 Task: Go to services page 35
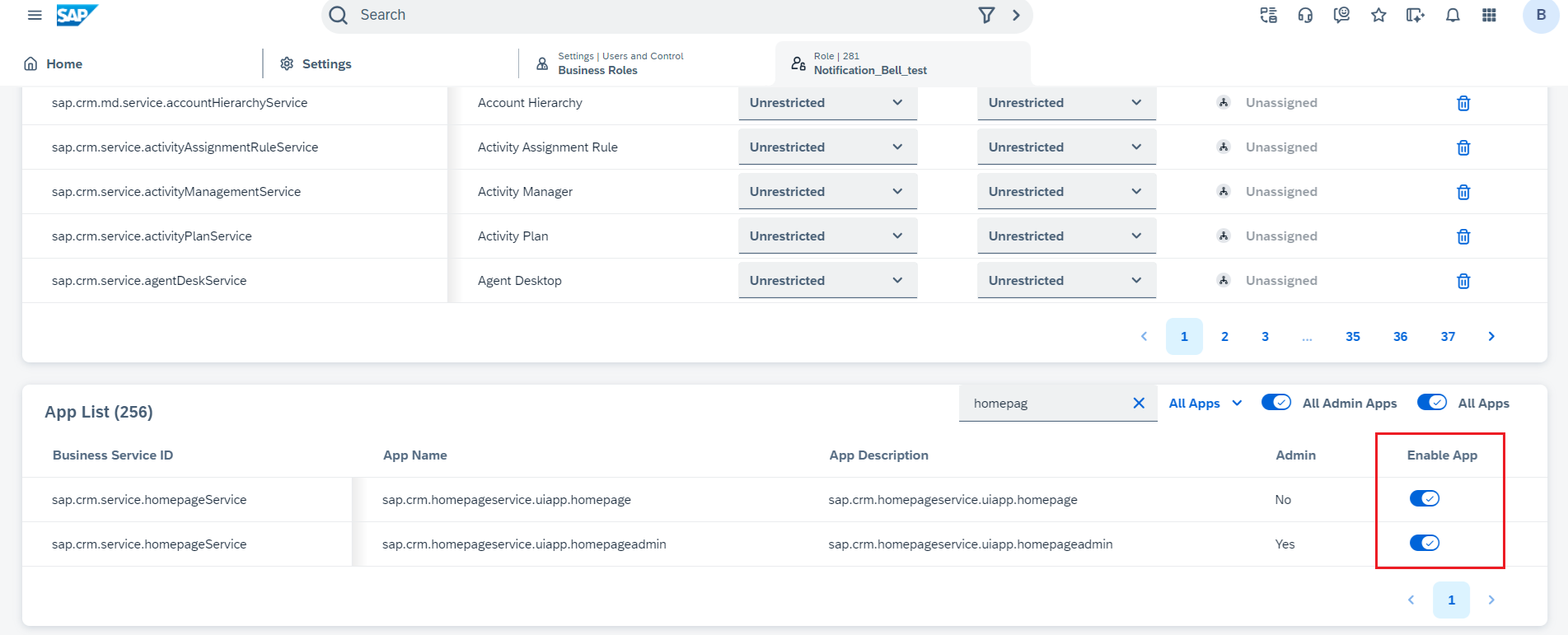1353,337
